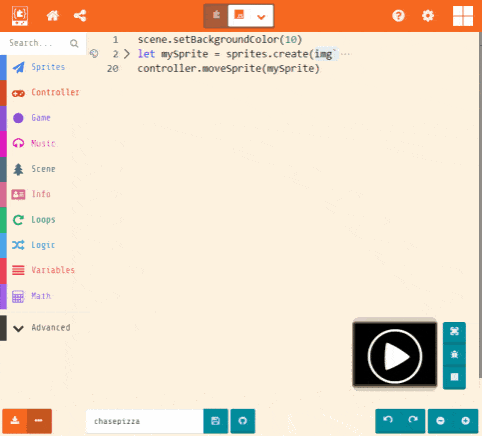Open the editor language dropdown arrow

tap(262, 16)
